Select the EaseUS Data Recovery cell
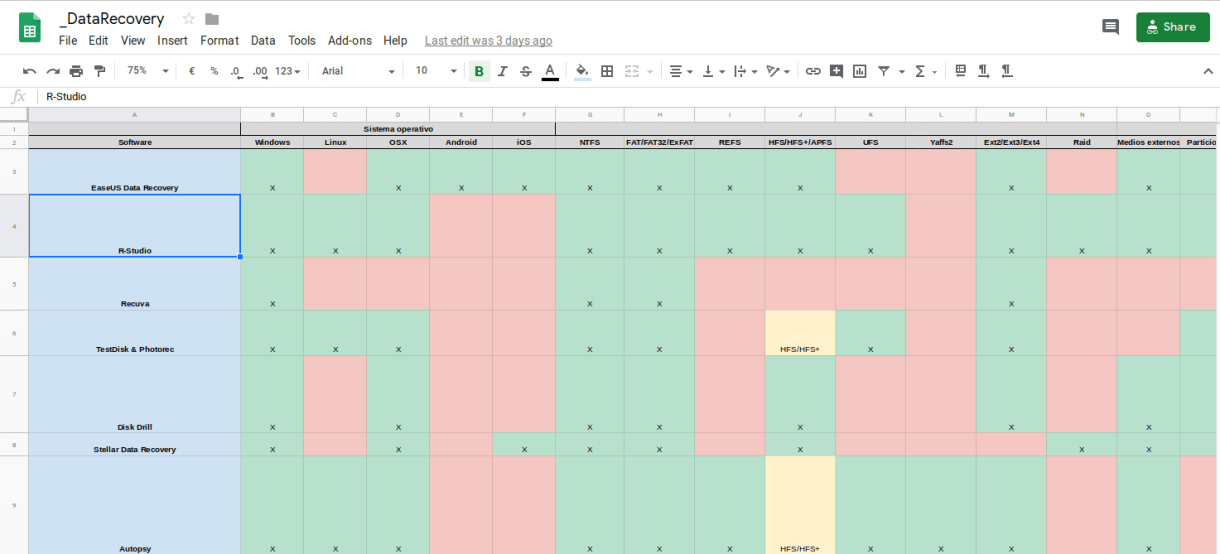This screenshot has height=554, width=1220. pos(134,172)
